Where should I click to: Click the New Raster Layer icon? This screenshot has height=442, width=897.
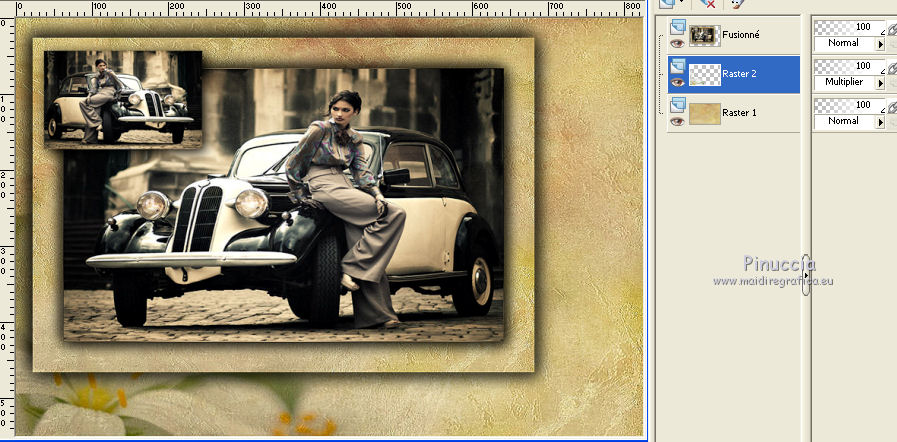click(666, 3)
